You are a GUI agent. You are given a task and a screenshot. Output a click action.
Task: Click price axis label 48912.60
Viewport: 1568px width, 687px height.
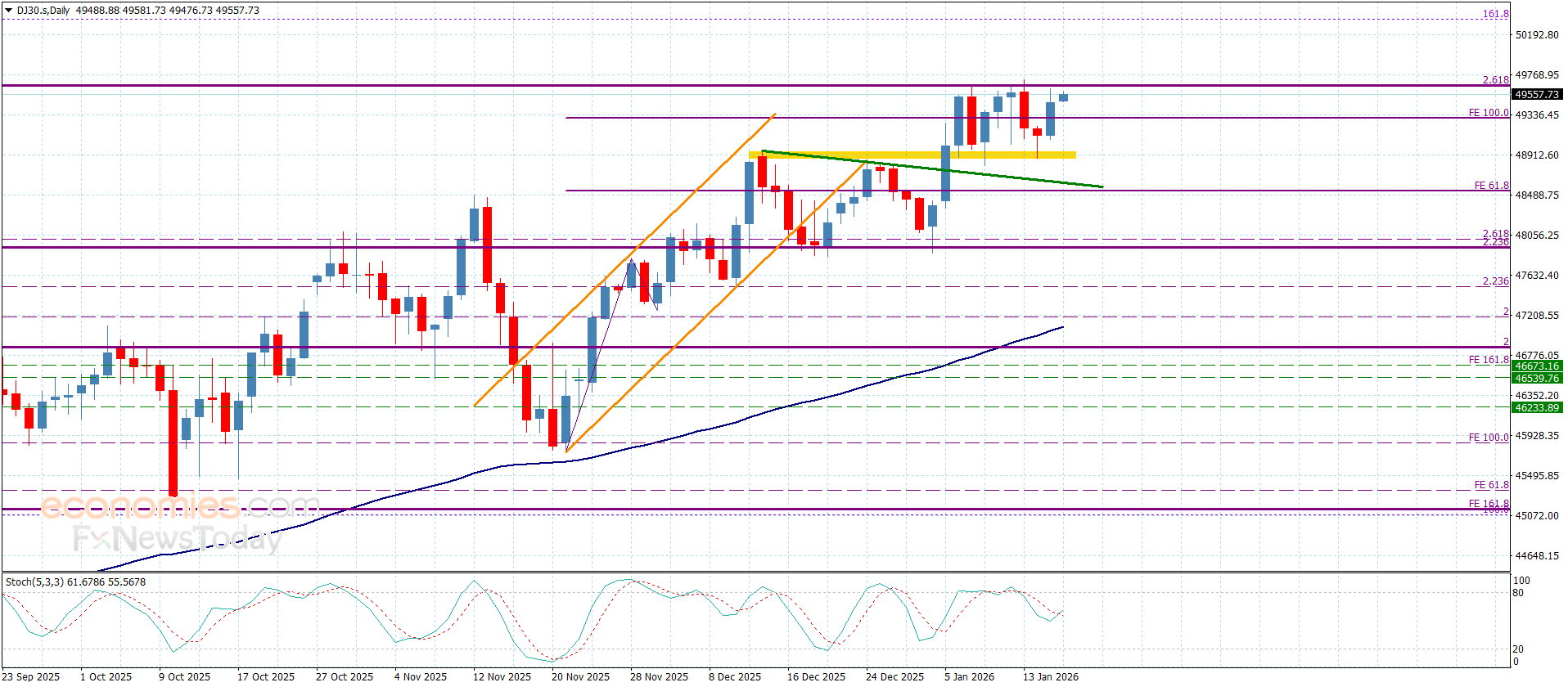[x=1537, y=155]
